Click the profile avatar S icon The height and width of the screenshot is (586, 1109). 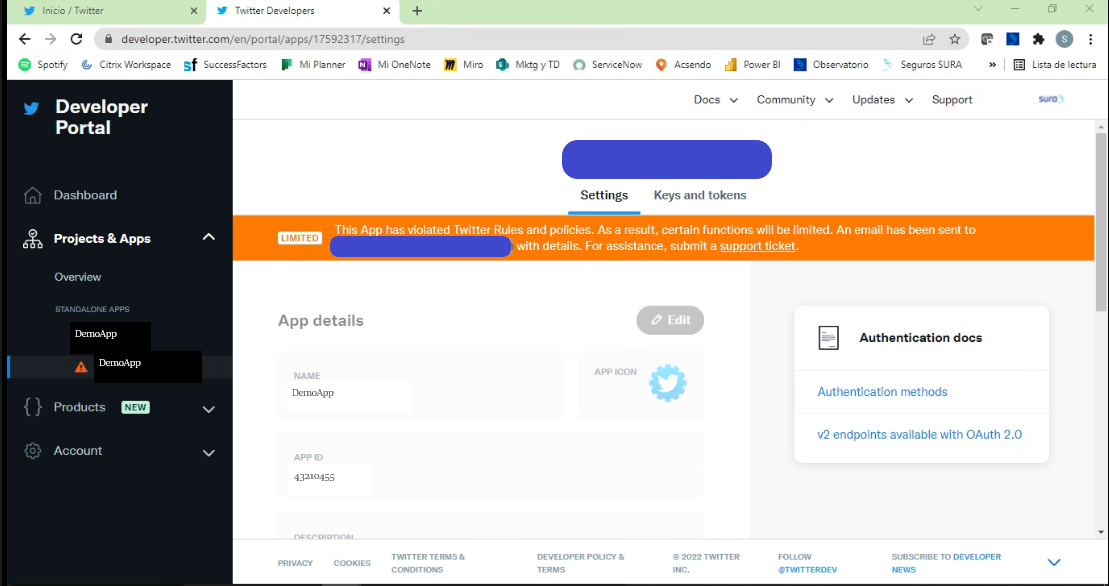(x=1064, y=40)
